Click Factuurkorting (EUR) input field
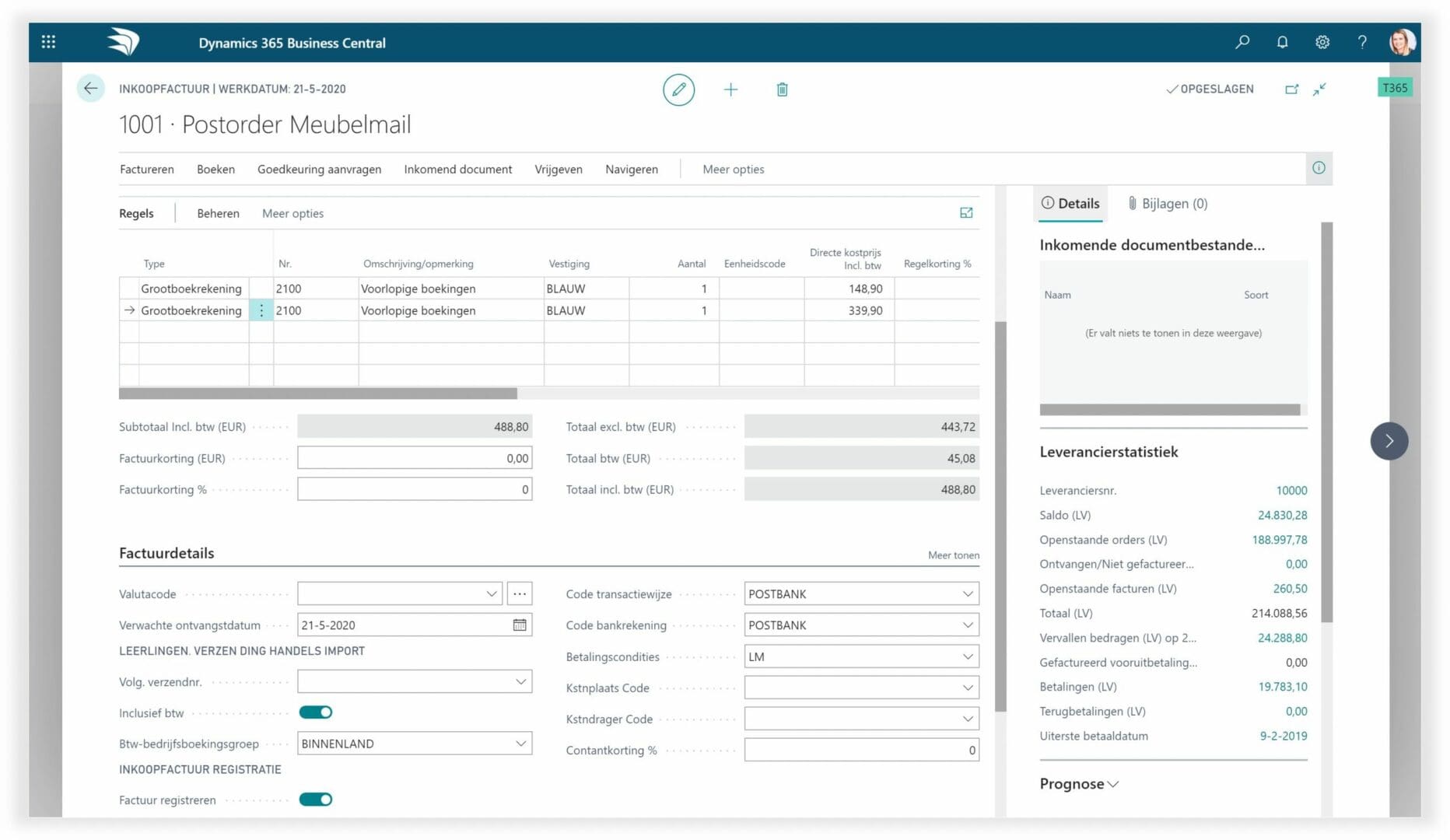Image resolution: width=1450 pixels, height=840 pixels. (x=415, y=458)
